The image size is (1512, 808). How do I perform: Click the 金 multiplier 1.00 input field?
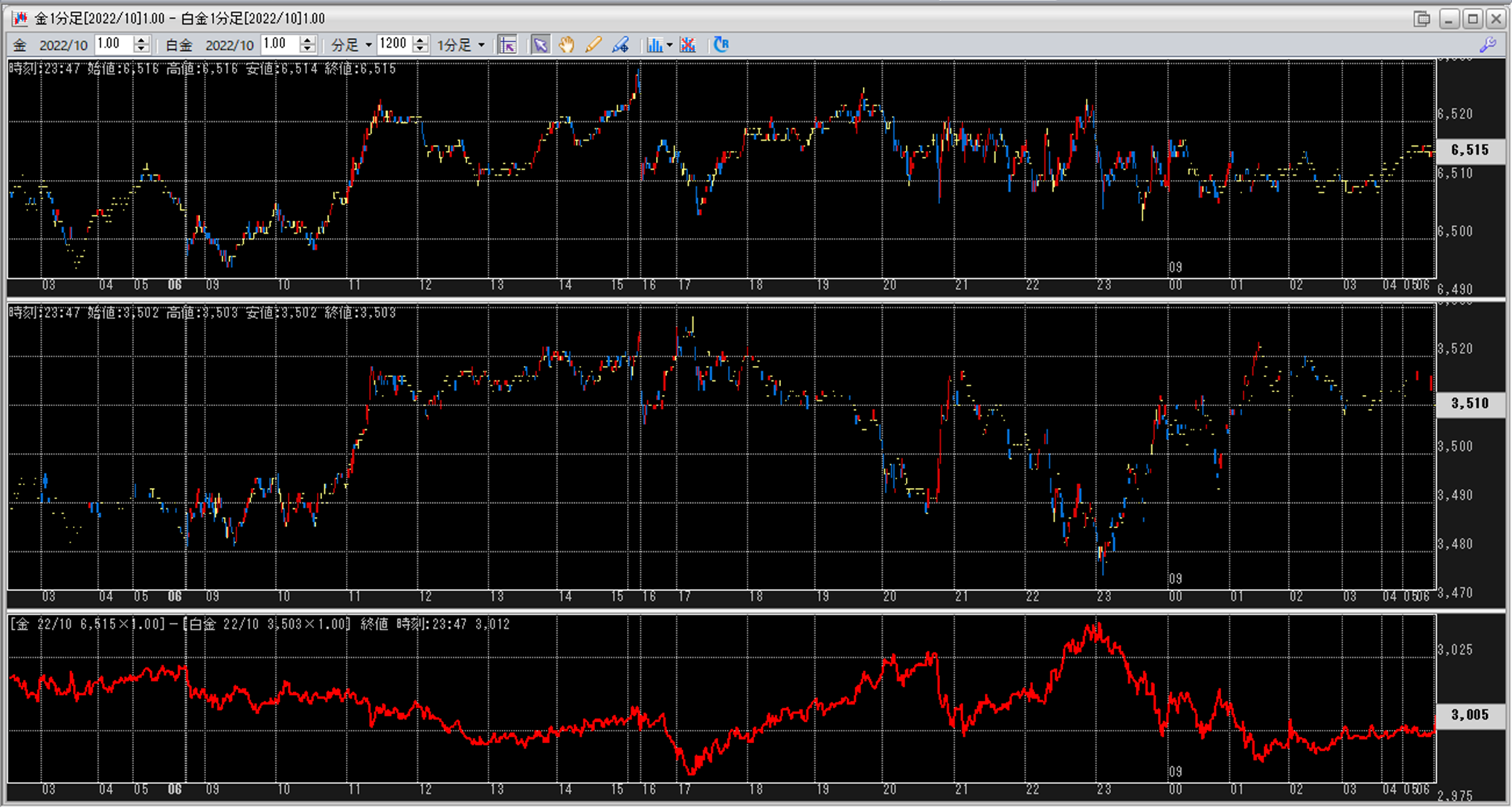[x=113, y=44]
